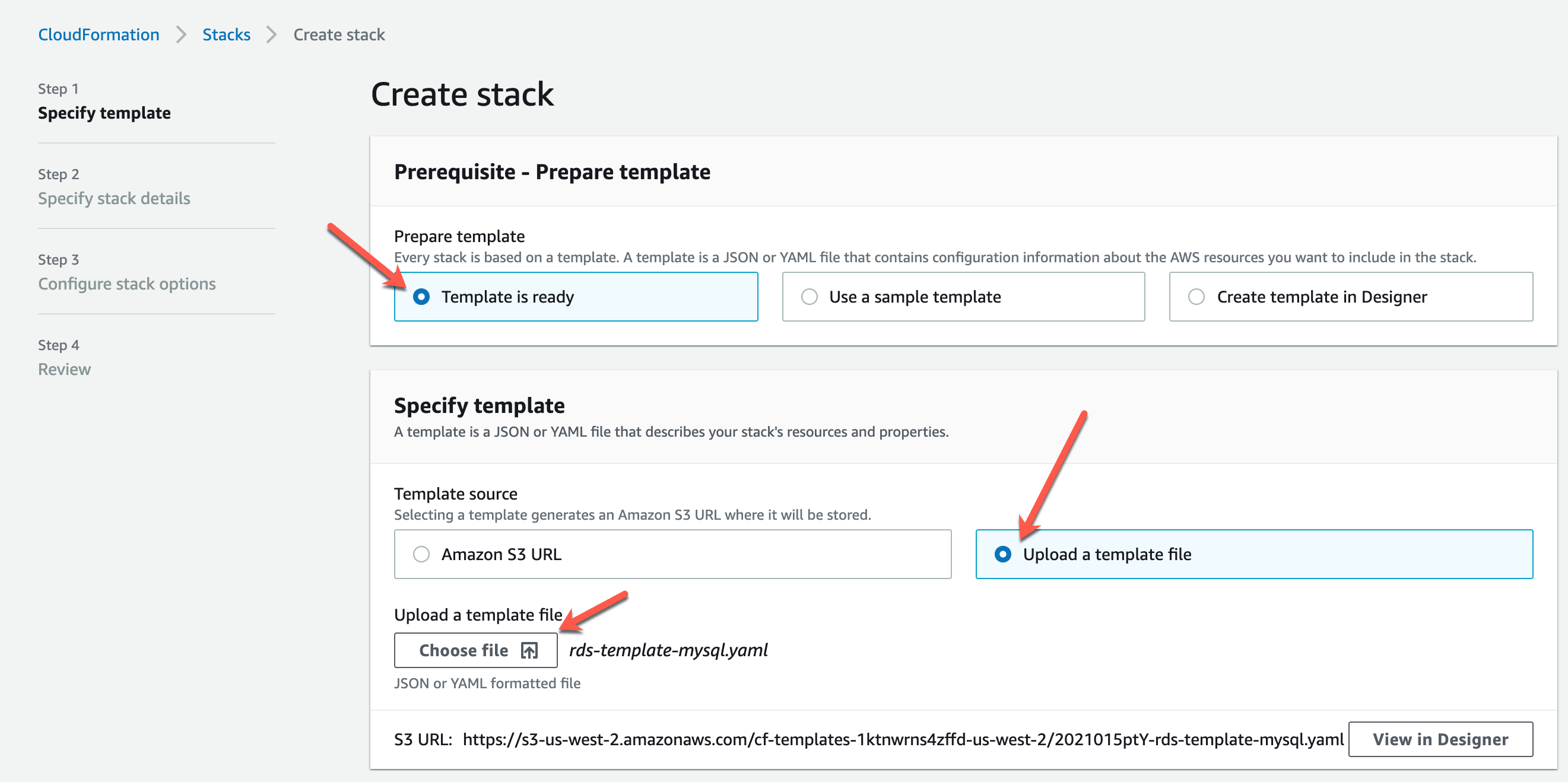1568x782 pixels.
Task: Select Upload a template file radio option
Action: click(x=1002, y=554)
